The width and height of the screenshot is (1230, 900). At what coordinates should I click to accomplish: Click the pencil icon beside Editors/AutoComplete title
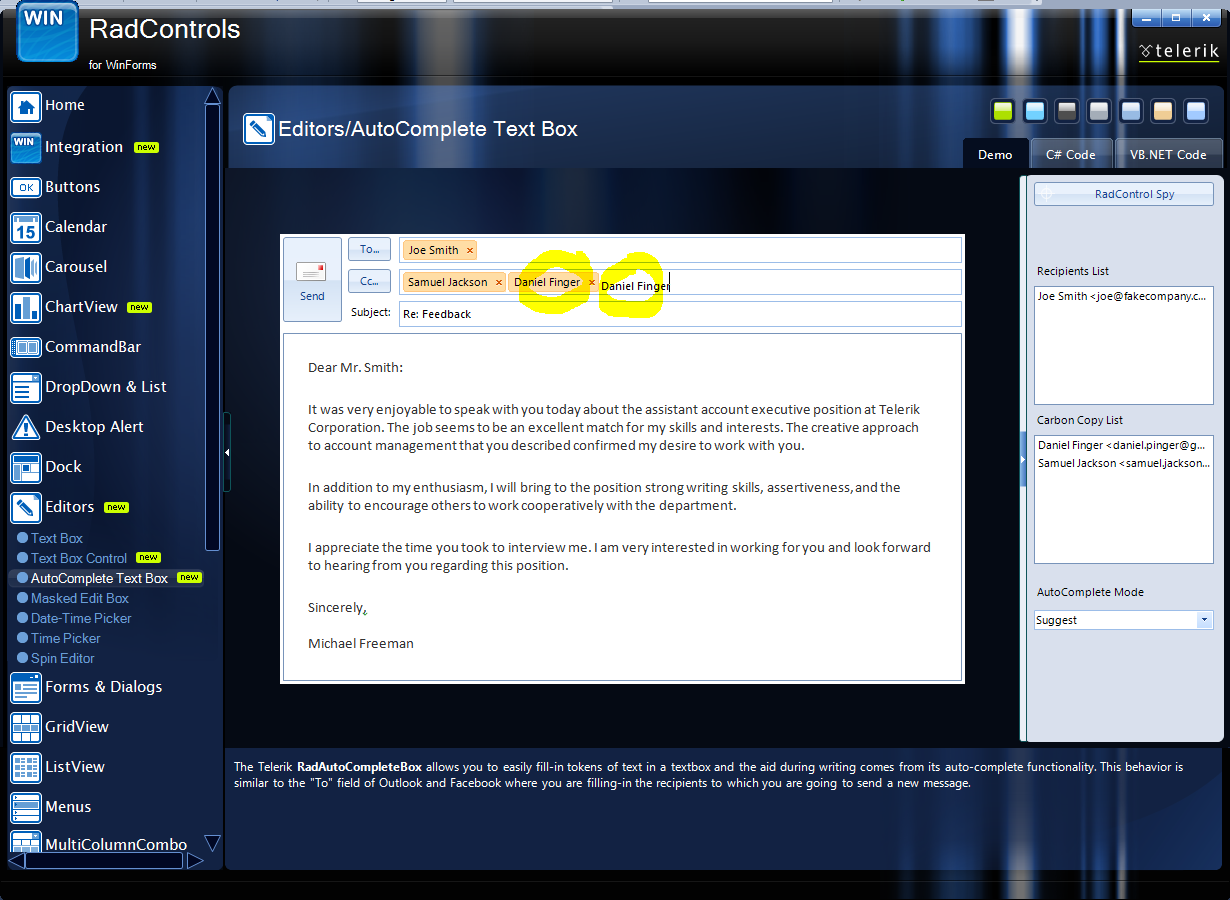[x=259, y=129]
